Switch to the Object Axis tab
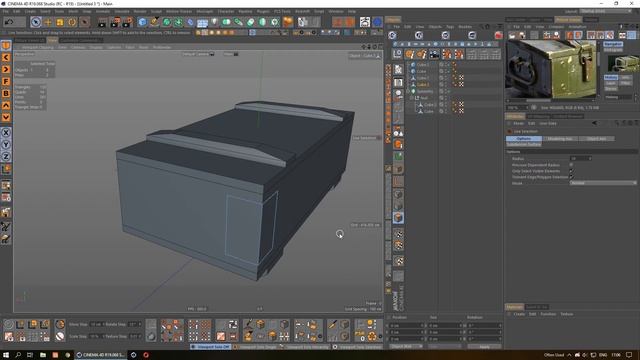640x360 pixels. coord(596,139)
